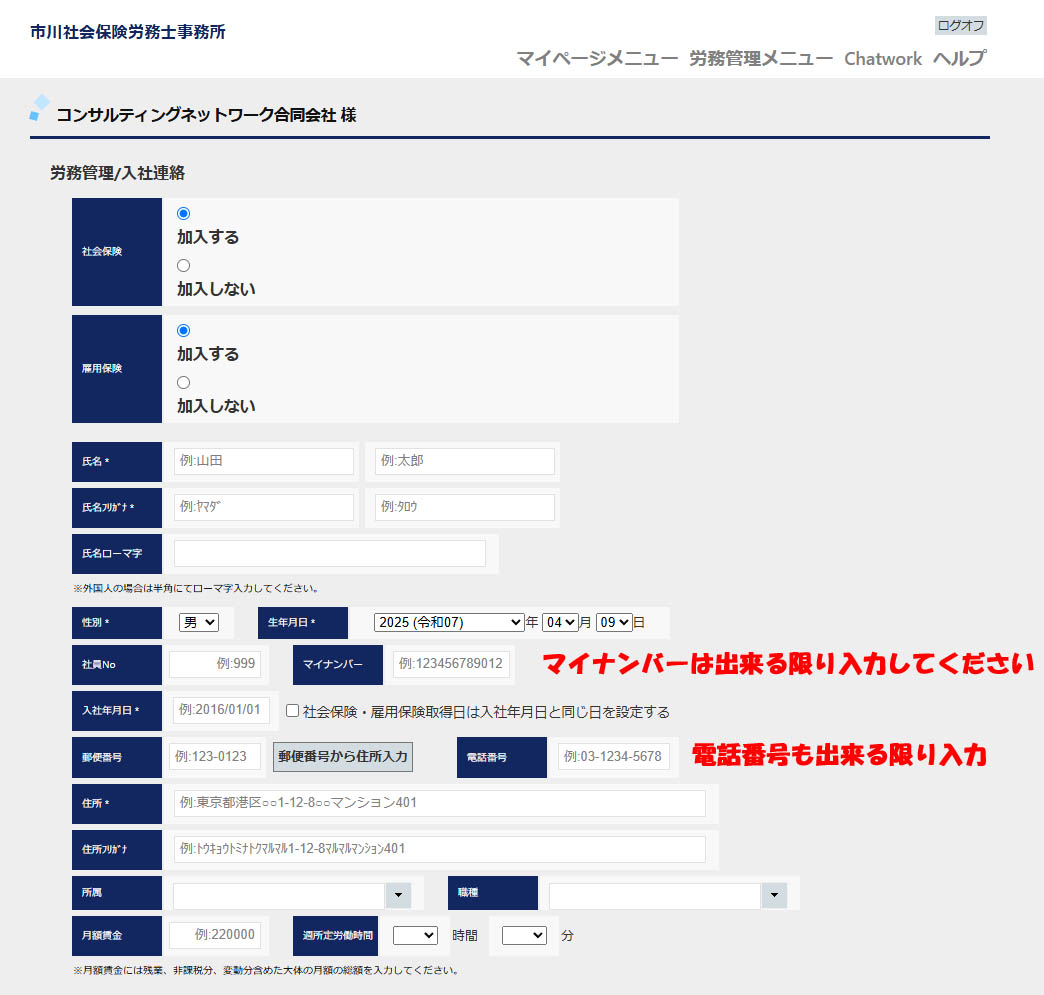The image size is (1044, 995).
Task: Click the 郵便番号から住所入力 button
Action: tap(343, 757)
